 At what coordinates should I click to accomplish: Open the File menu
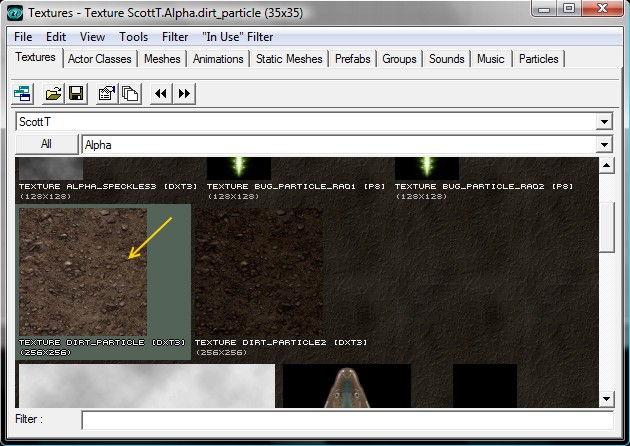[24, 37]
